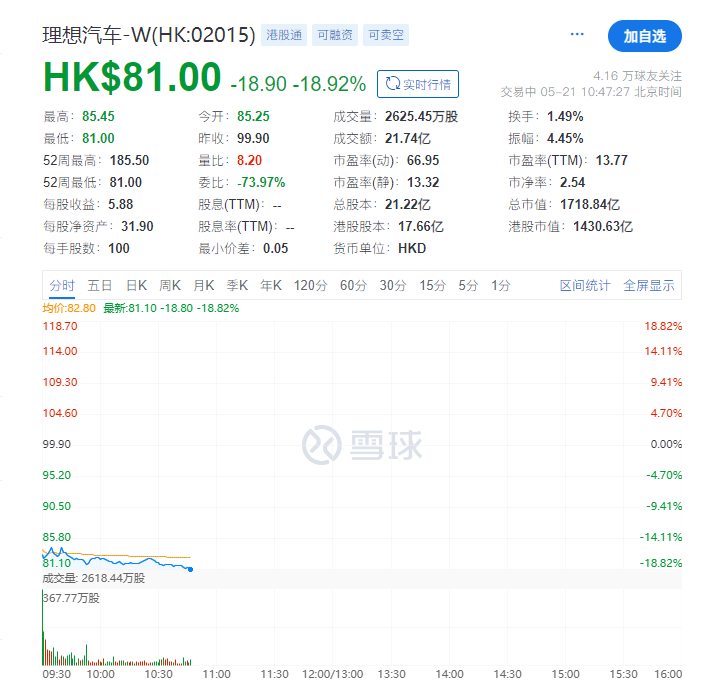Click the 委比 value -73.97%
Image resolution: width=716 pixels, height=682 pixels.
tap(261, 182)
